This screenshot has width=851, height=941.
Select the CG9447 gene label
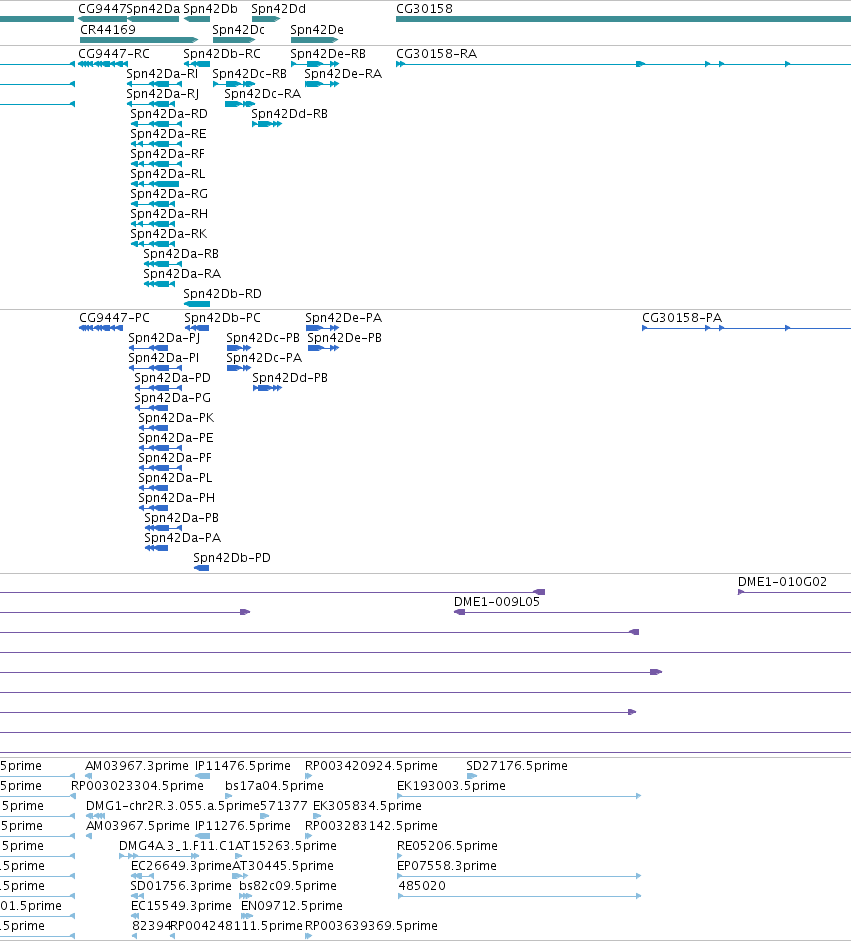pyautogui.click(x=102, y=9)
